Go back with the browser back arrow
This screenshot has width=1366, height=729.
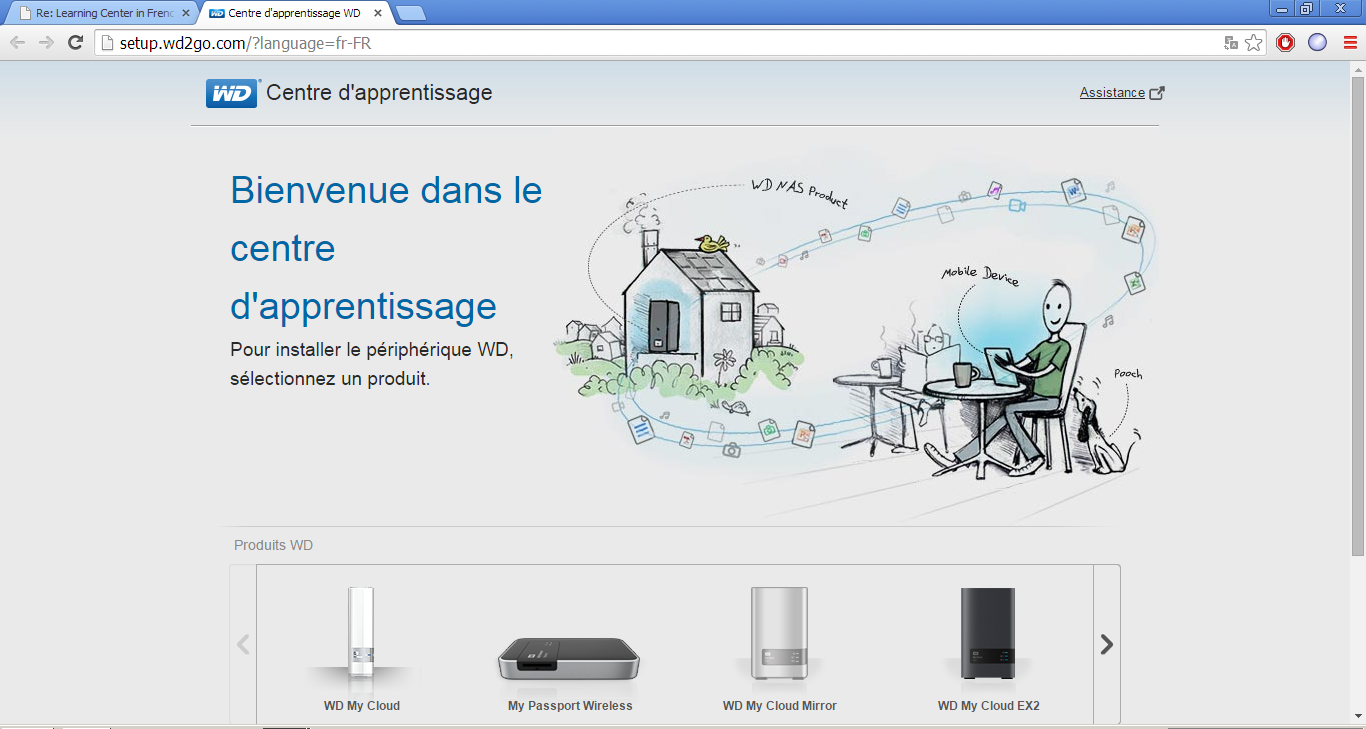tap(17, 42)
